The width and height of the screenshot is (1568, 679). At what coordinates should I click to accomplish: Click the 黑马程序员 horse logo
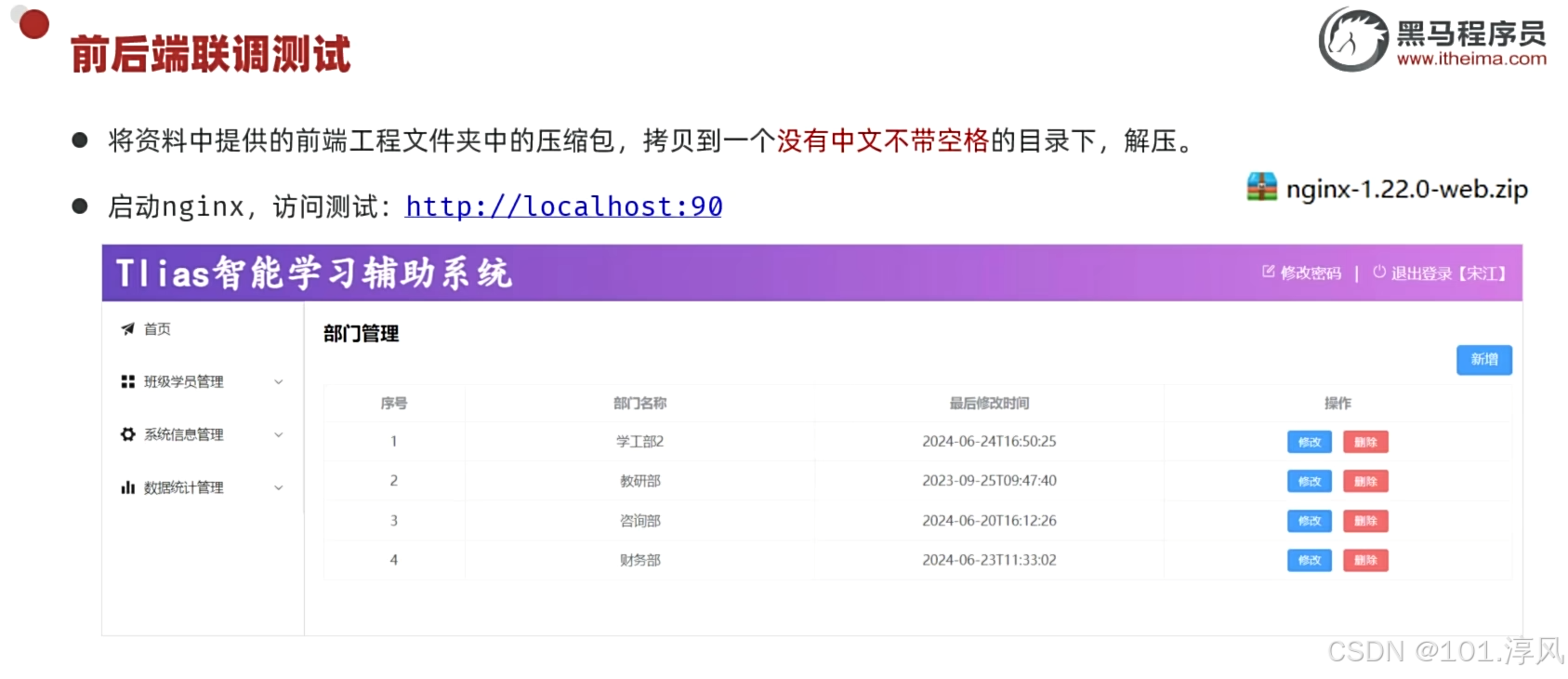click(1353, 40)
